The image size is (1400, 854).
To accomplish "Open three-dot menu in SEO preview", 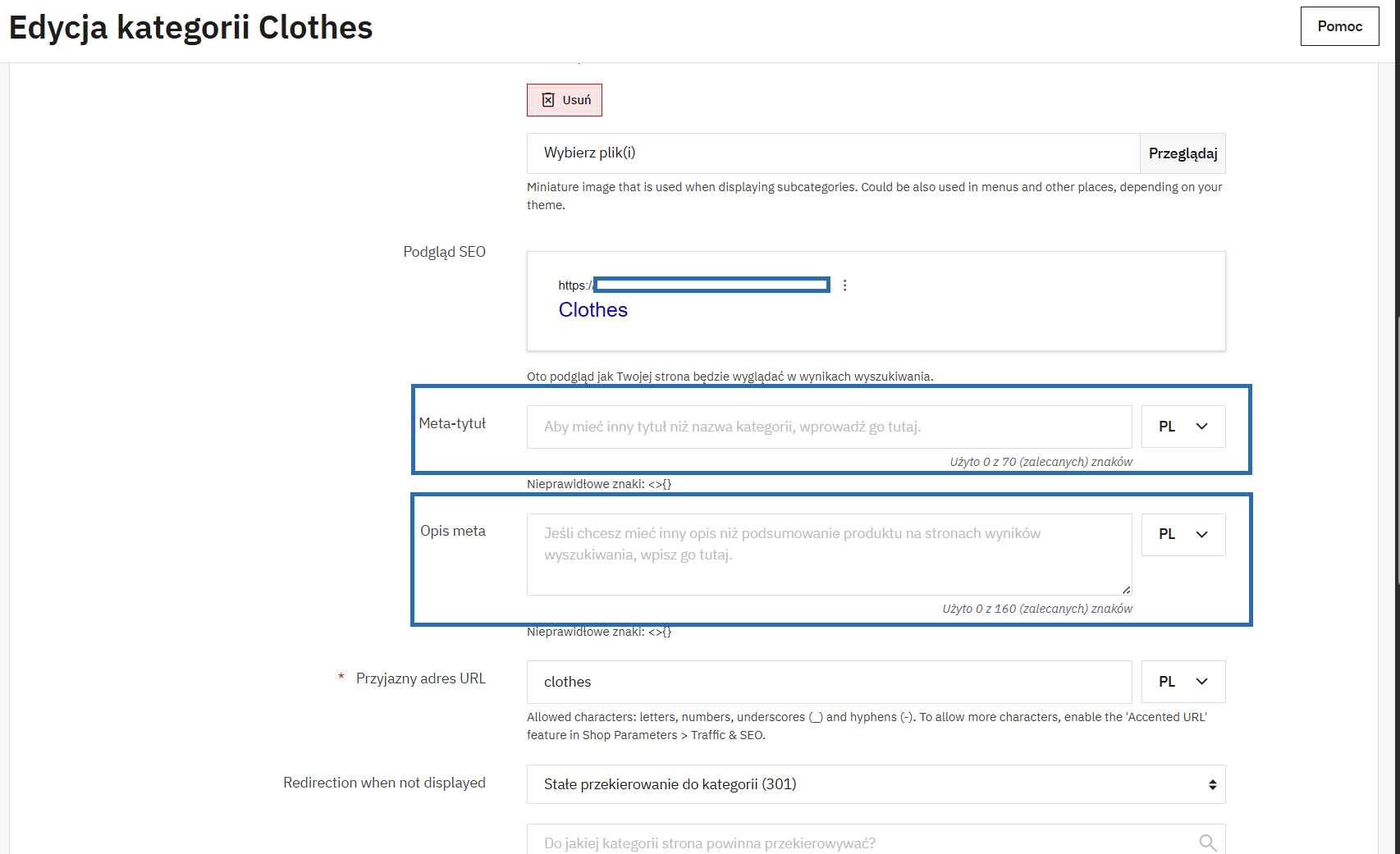I will pos(844,285).
